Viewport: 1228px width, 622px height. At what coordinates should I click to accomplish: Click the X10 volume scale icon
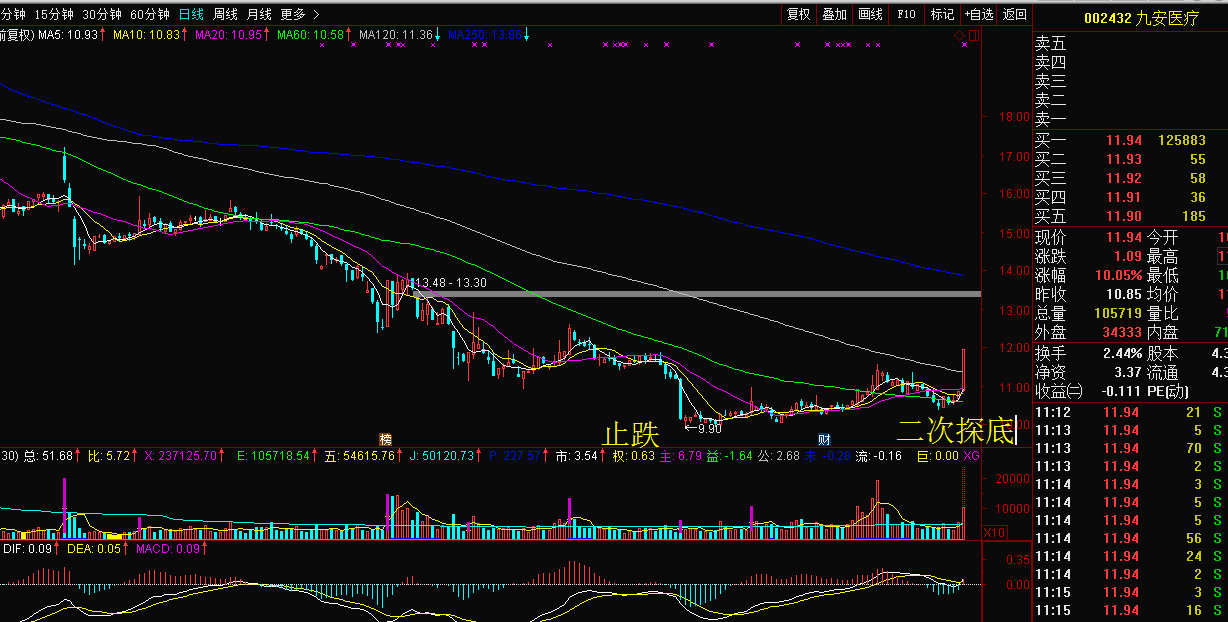[x=995, y=533]
